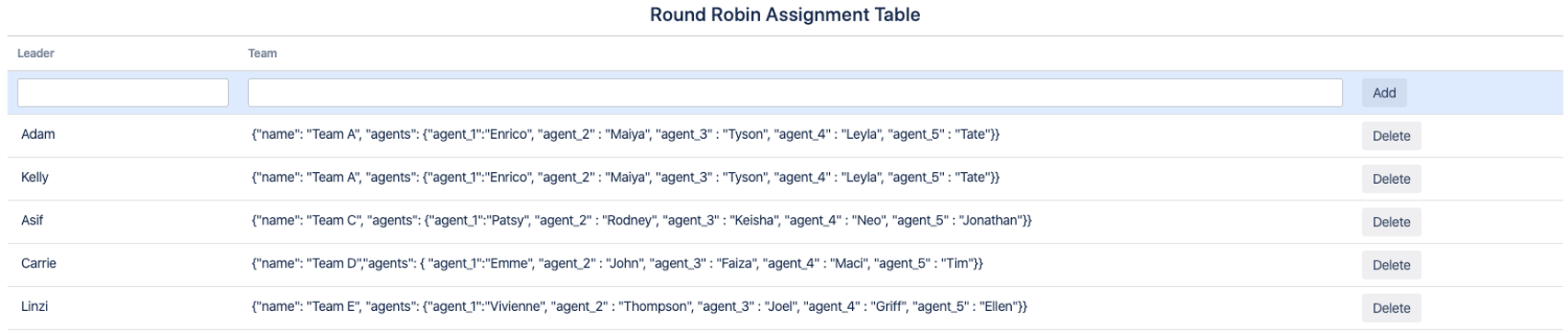Click the Asif leader cell
The height and width of the screenshot is (333, 1568).
(x=32, y=221)
